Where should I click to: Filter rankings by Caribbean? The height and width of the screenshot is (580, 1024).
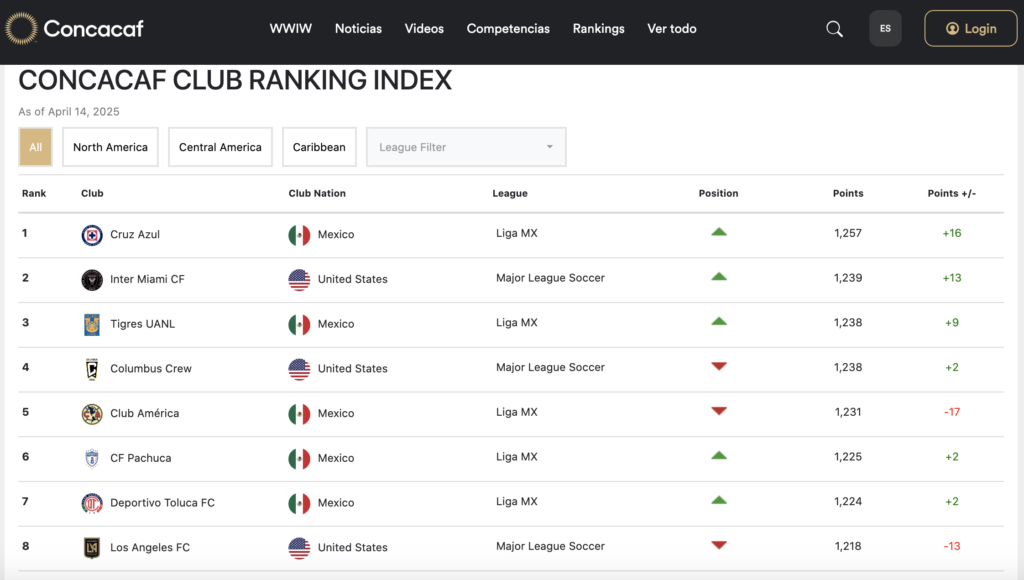319,147
